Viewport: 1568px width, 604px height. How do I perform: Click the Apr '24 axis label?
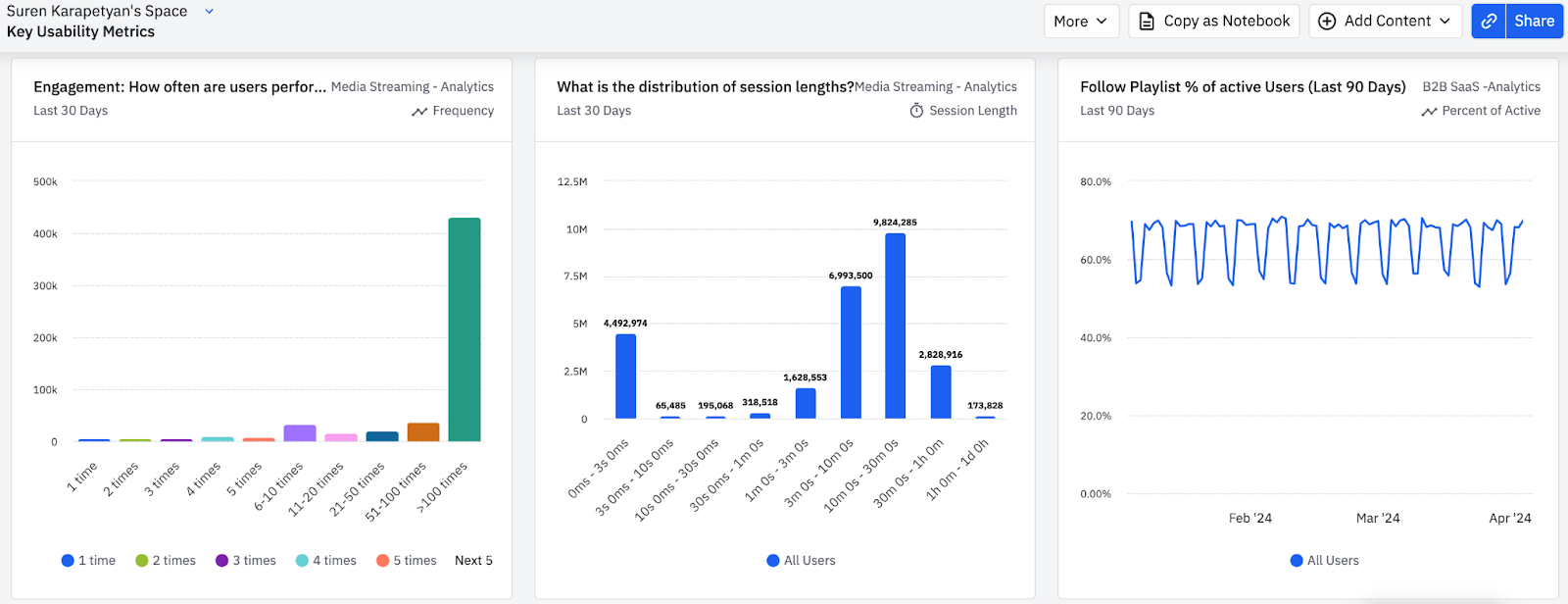1510,519
